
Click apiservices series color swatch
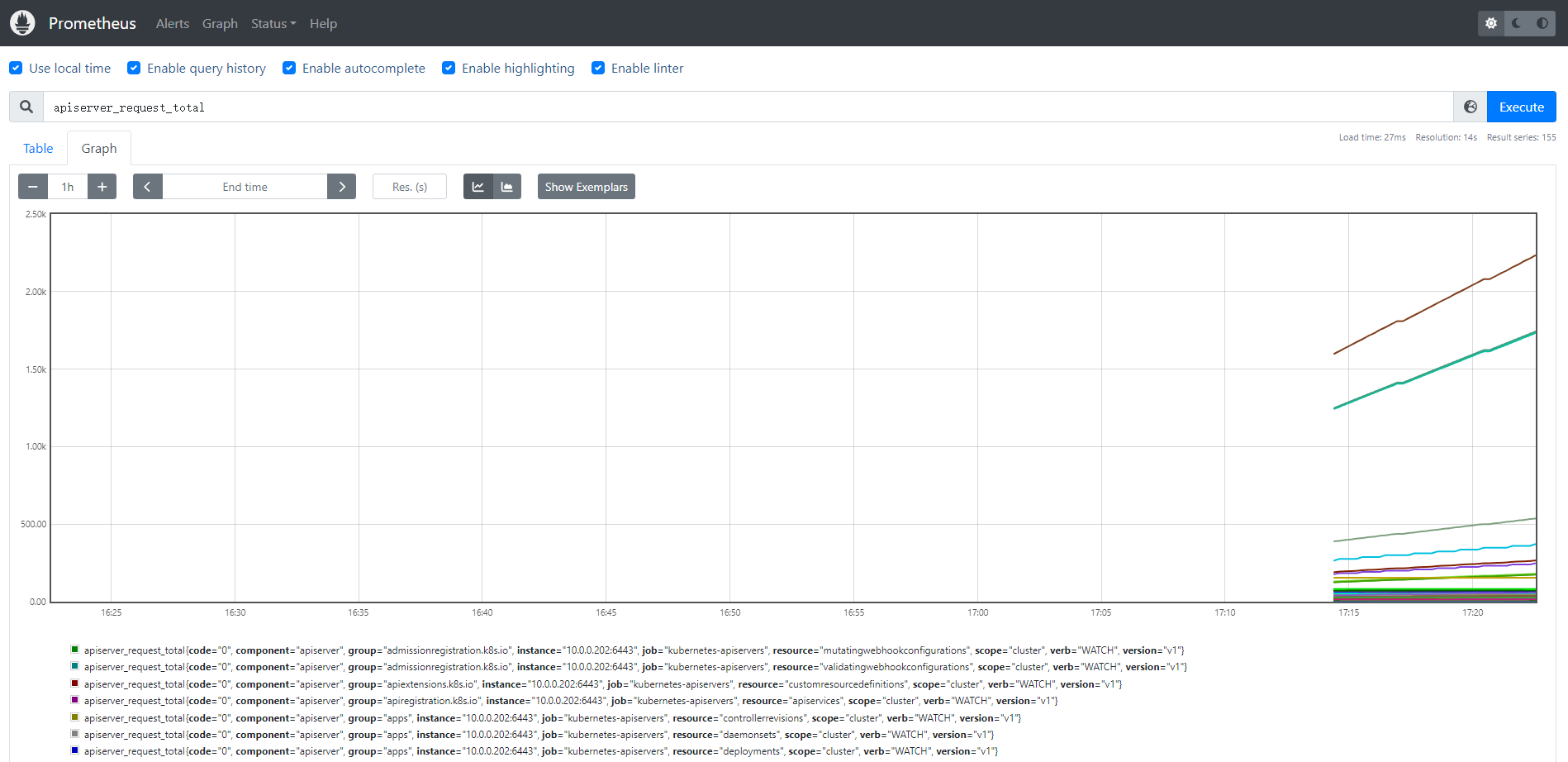(x=75, y=700)
